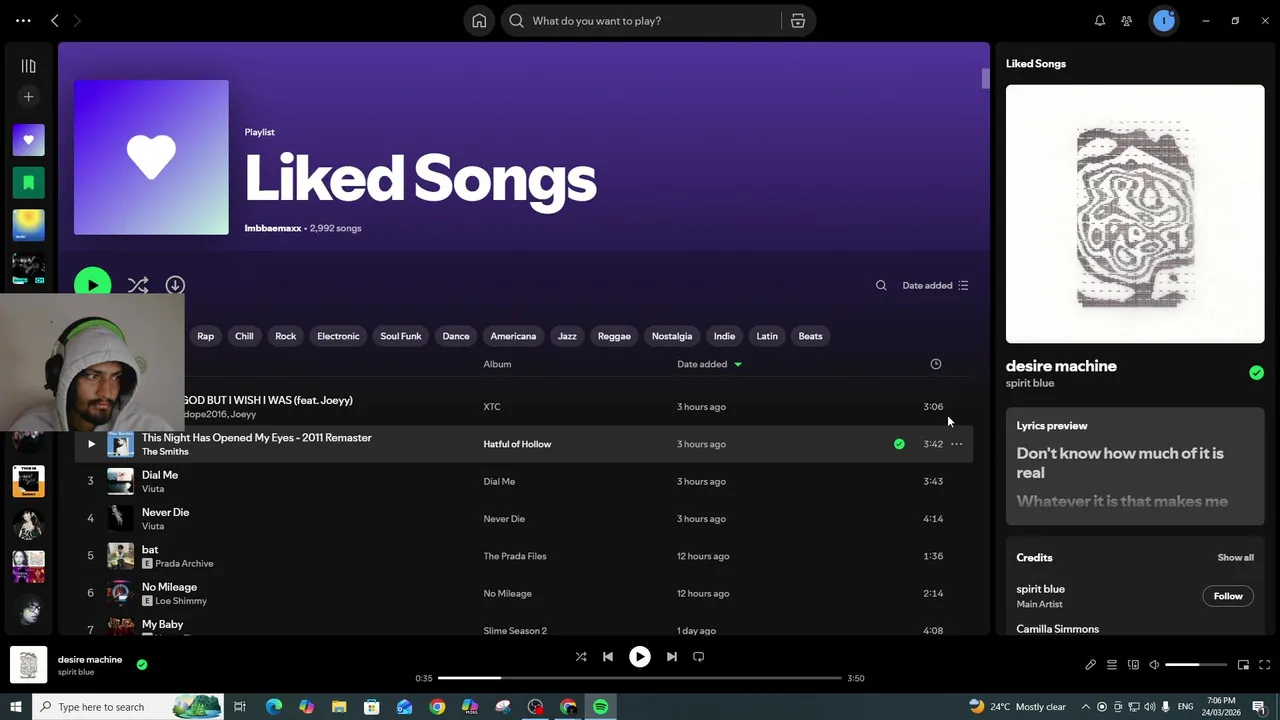This screenshot has width=1280, height=720.
Task: Open the three-dot app menu top left
Action: [23, 21]
